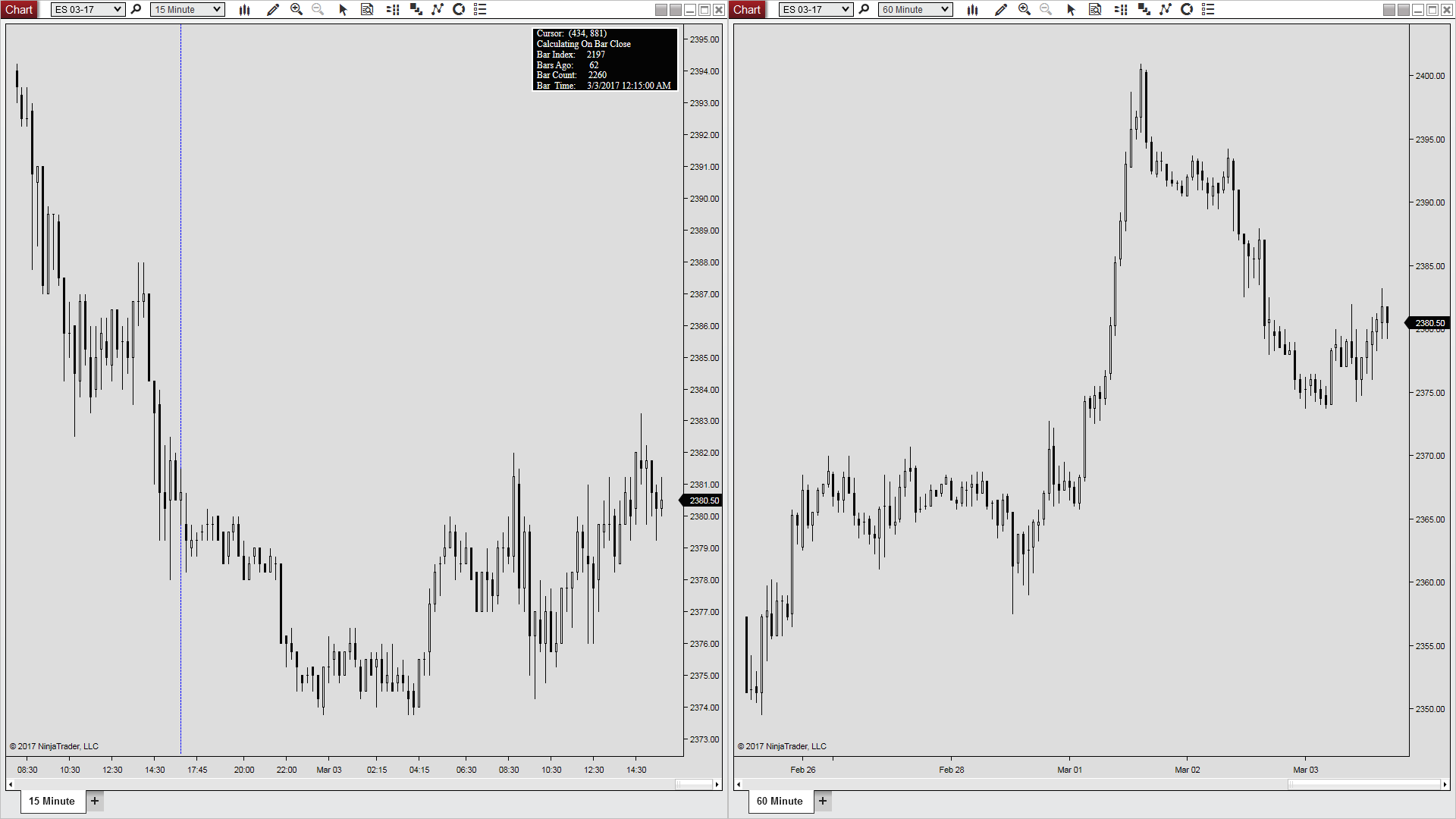Screen dimensions: 1456x819
Task: Open Chart Trader icon in 60 Minute chart
Action: (x=1121, y=10)
